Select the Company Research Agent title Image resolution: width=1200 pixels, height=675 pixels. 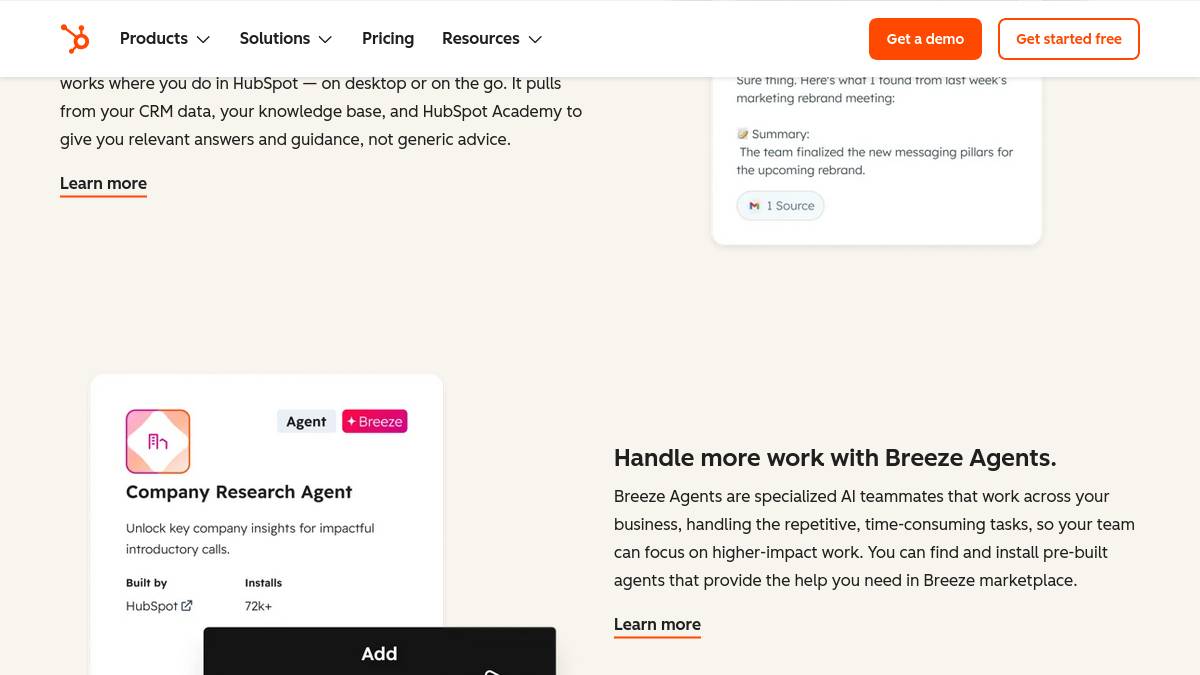tap(239, 492)
